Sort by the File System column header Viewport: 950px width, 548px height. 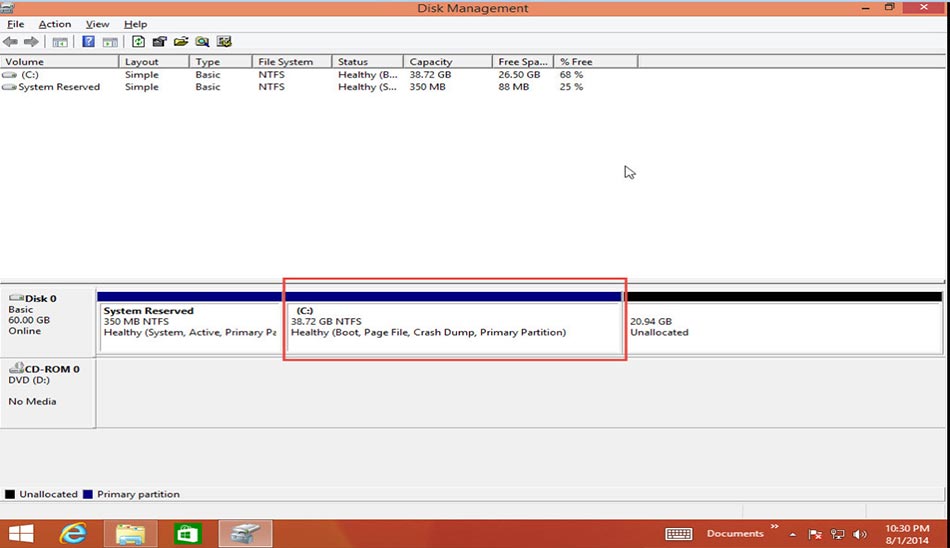(292, 61)
